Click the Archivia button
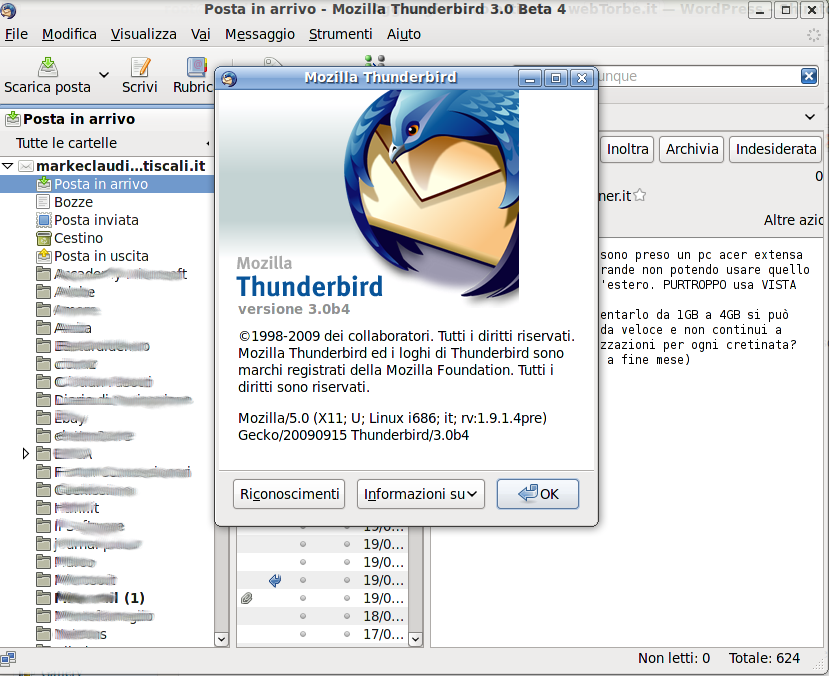Image resolution: width=829 pixels, height=676 pixels. point(692,149)
